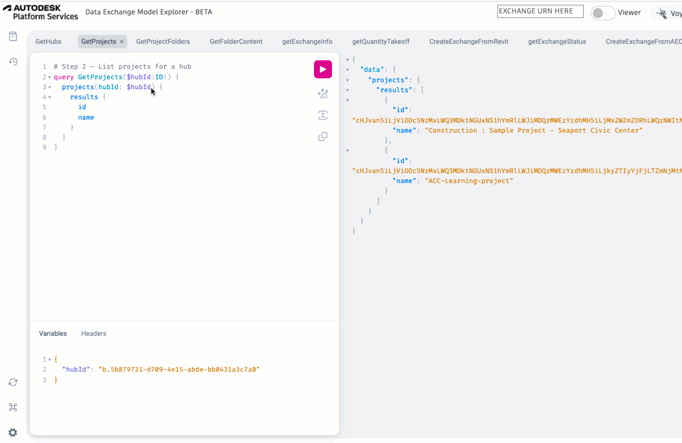Select the Variables panel tab
The height and width of the screenshot is (443, 682).
(53, 333)
